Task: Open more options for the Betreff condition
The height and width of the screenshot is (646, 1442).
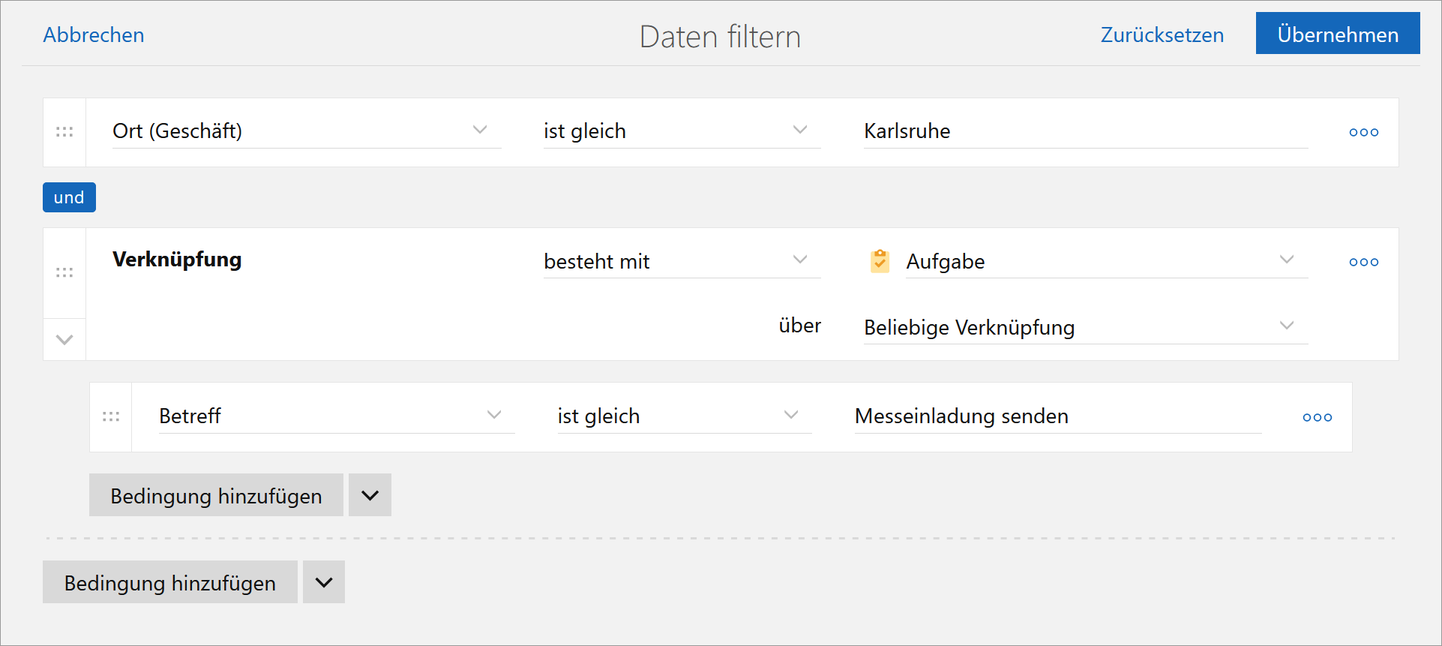Action: [1317, 417]
